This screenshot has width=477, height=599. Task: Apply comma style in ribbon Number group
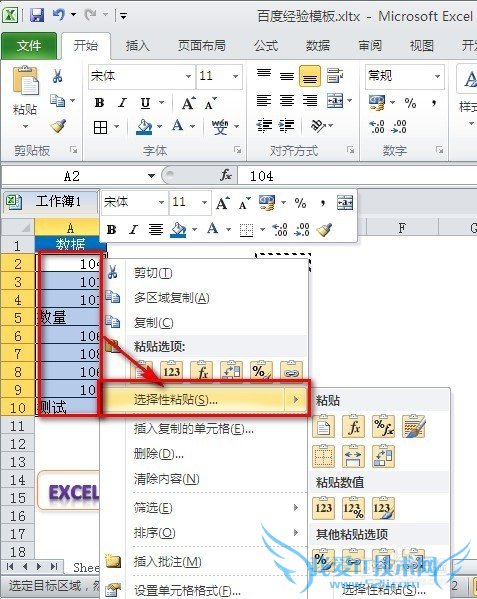coord(434,102)
